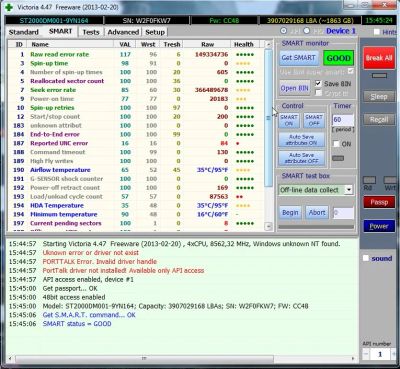Open the Setup tab
400x369 pixels.
[x=155, y=32]
